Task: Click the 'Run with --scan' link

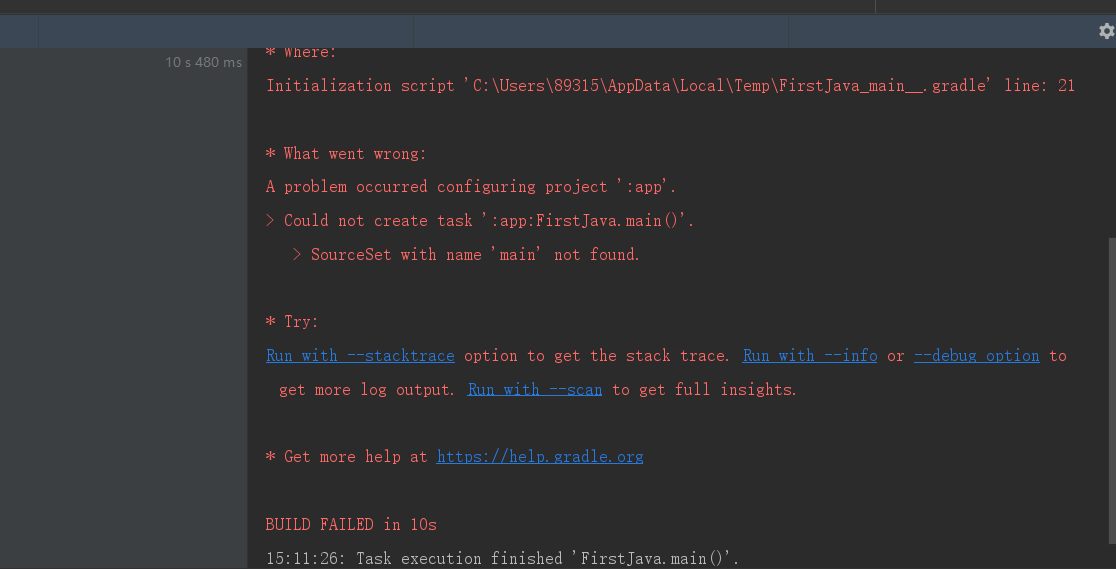Action: click(x=535, y=390)
